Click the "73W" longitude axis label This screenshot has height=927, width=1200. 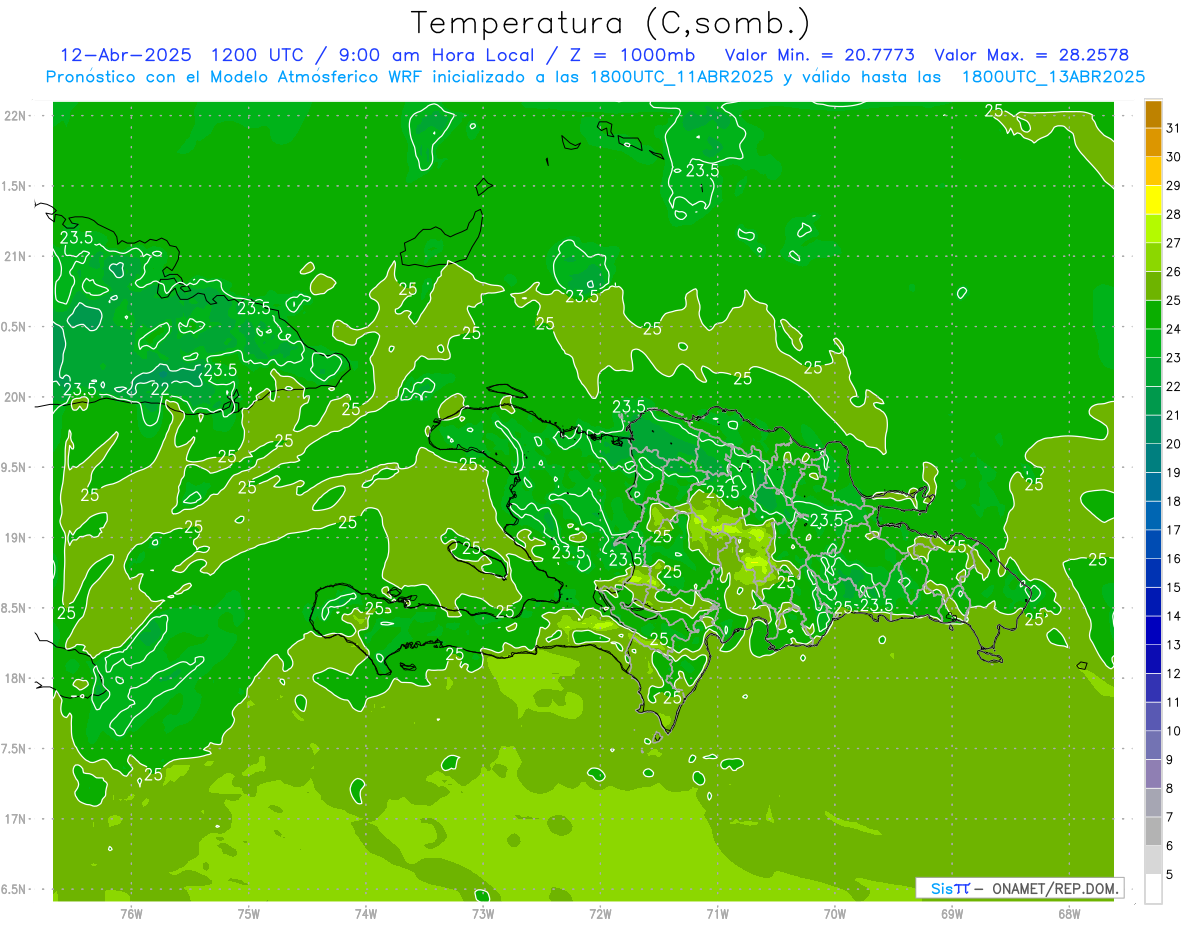coord(483,913)
